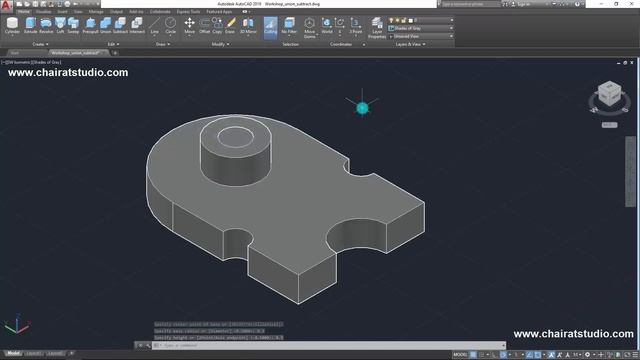This screenshot has width=640, height=360.
Task: Toggle the layer lock icon
Action: (x=404, y=20)
